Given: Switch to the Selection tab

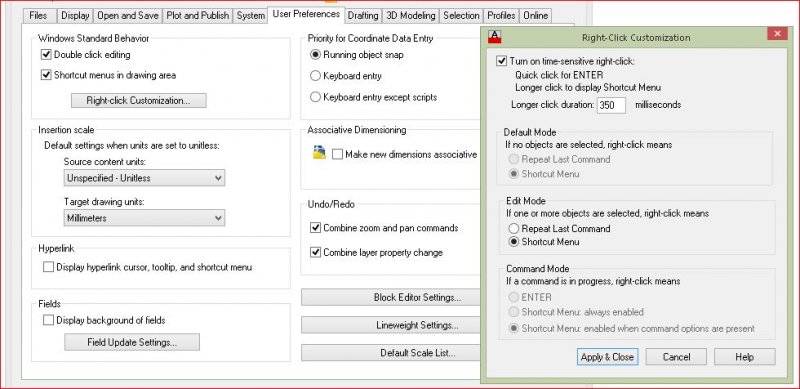Looking at the screenshot, I should point(461,15).
